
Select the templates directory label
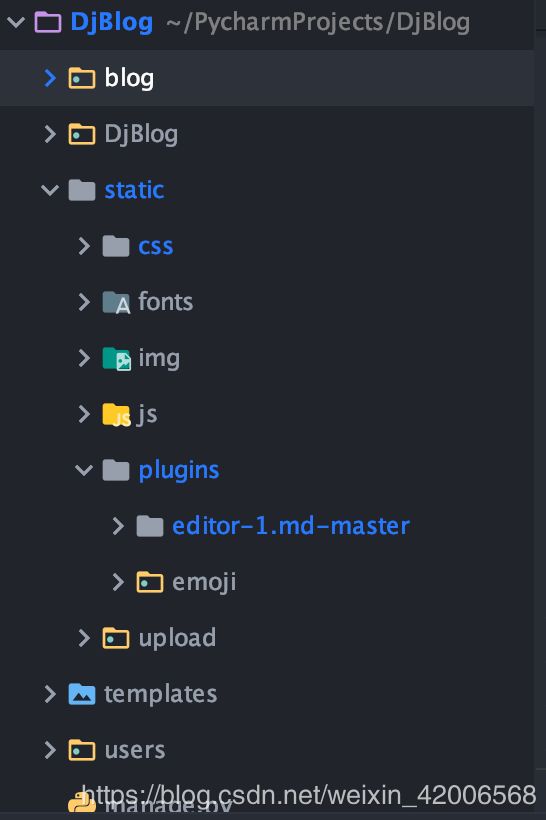[x=161, y=694]
